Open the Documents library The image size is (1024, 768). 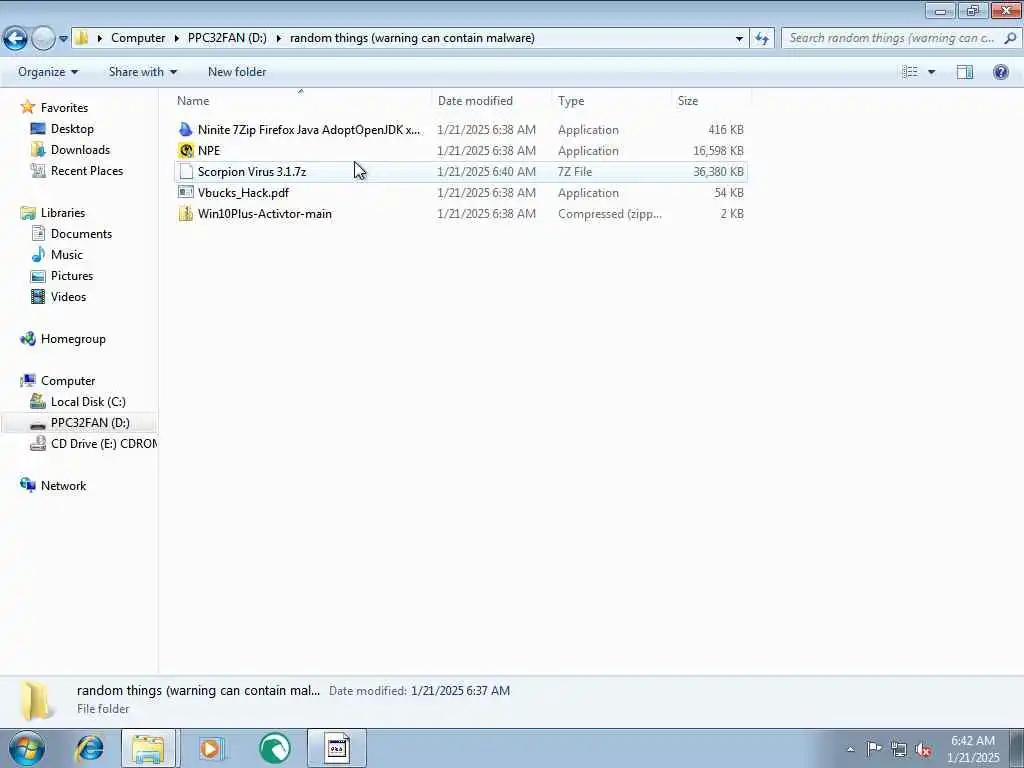tap(81, 234)
